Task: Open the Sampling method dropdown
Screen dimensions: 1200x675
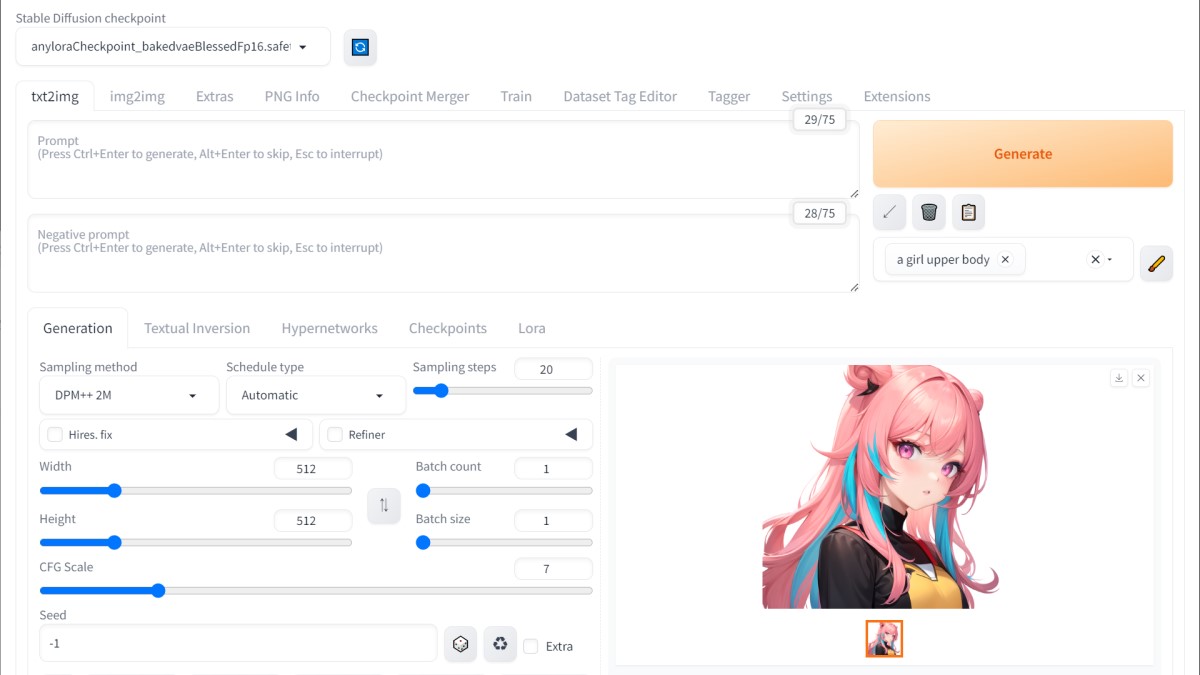Action: pyautogui.click(x=129, y=395)
